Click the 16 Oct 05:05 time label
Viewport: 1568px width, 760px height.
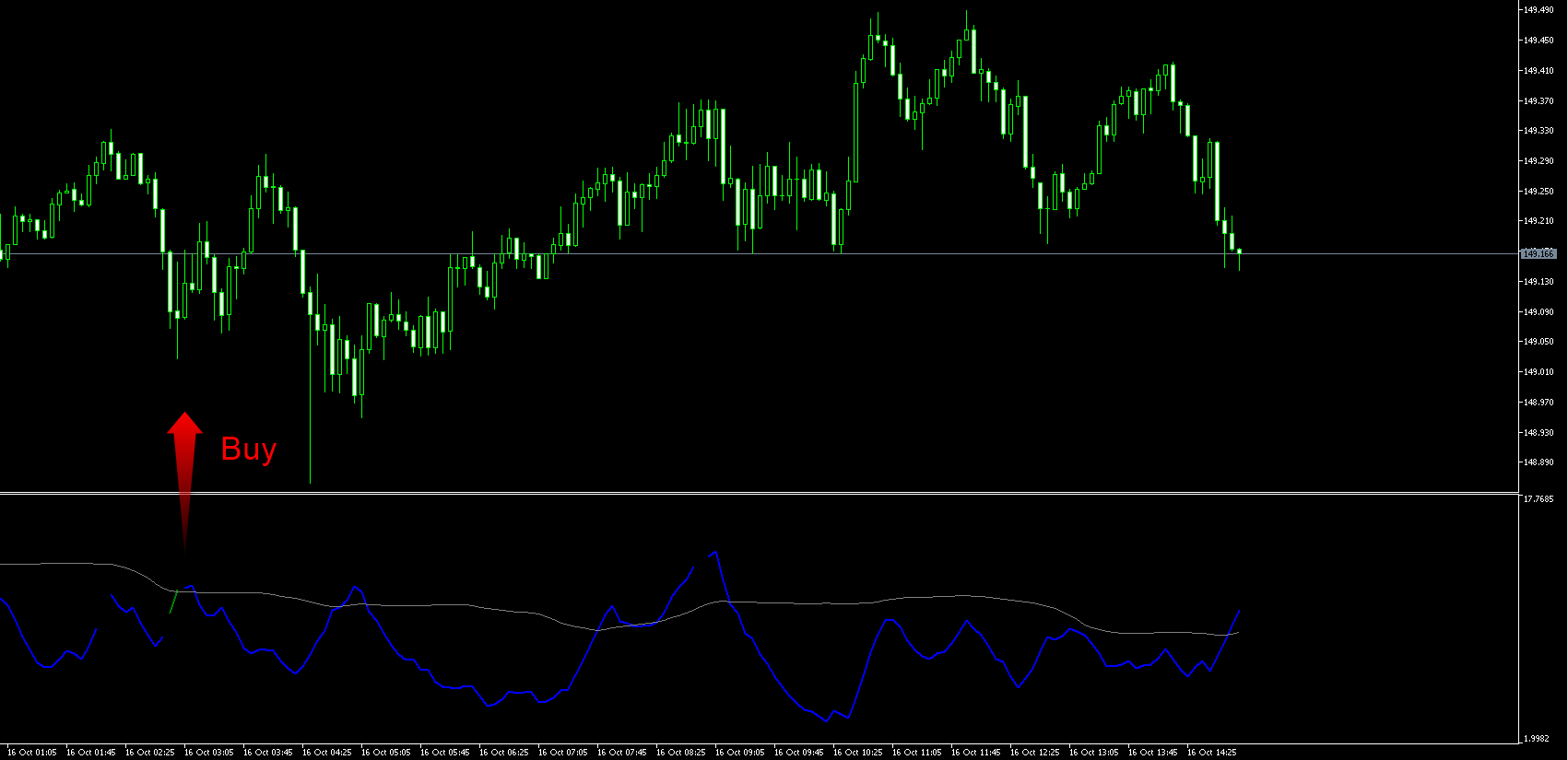tap(385, 753)
